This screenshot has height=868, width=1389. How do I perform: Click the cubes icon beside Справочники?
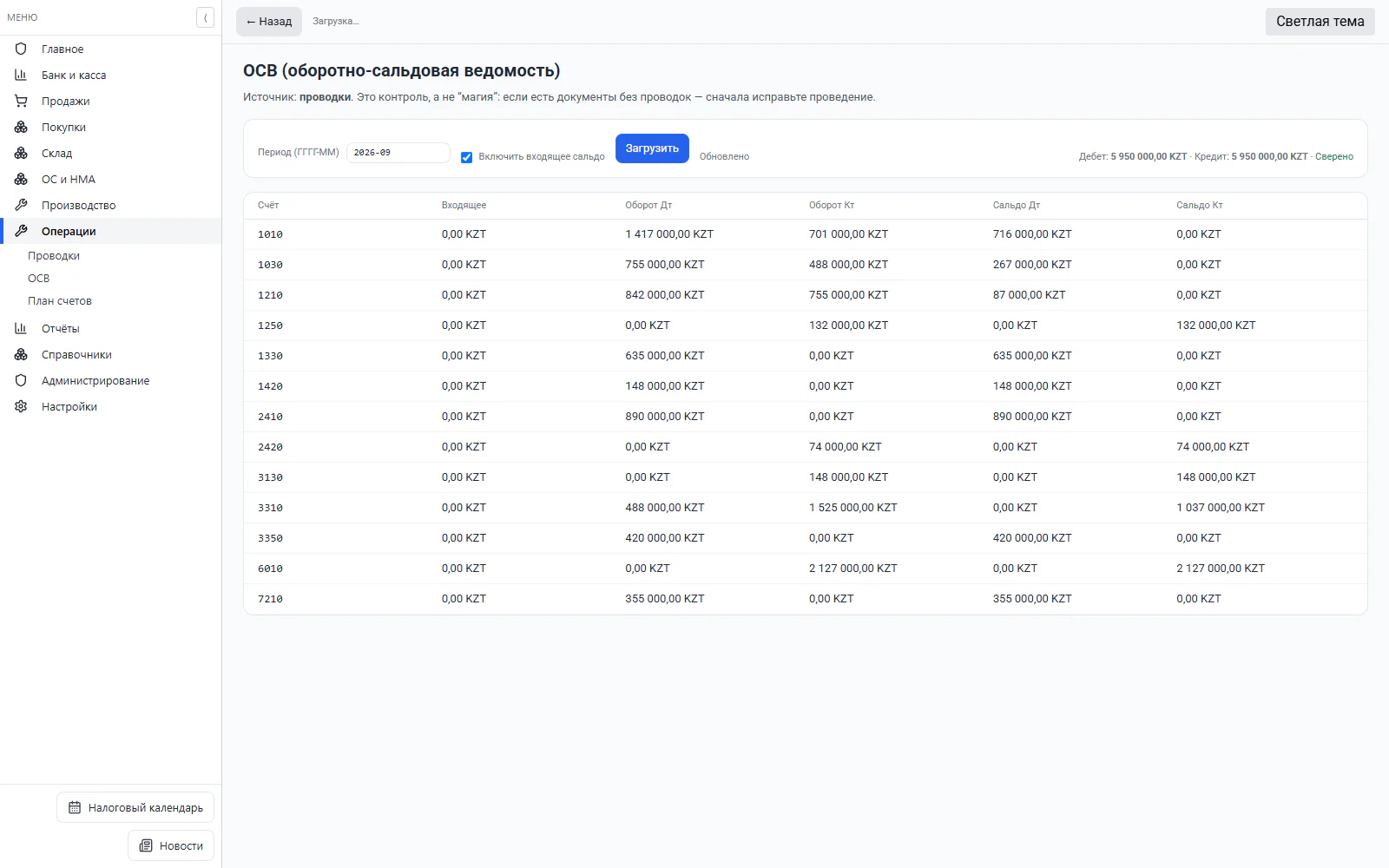pyautogui.click(x=21, y=354)
